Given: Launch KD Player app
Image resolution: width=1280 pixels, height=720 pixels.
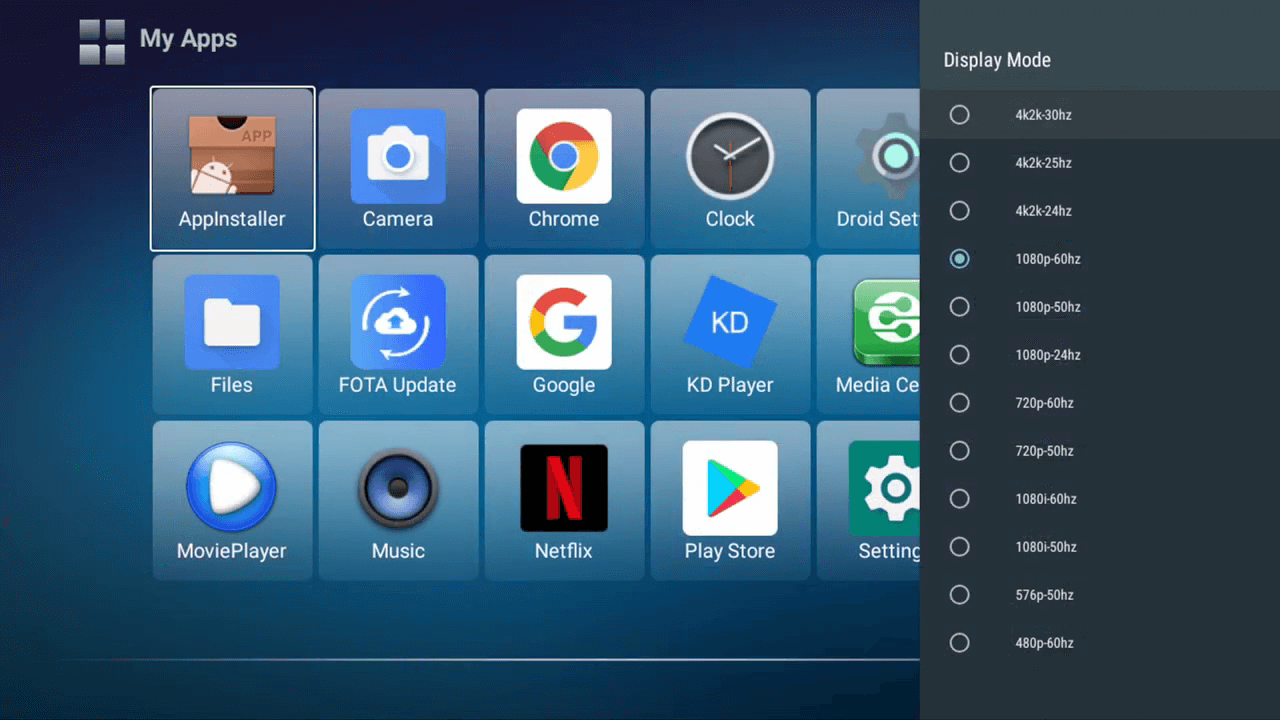Looking at the screenshot, I should coord(730,334).
